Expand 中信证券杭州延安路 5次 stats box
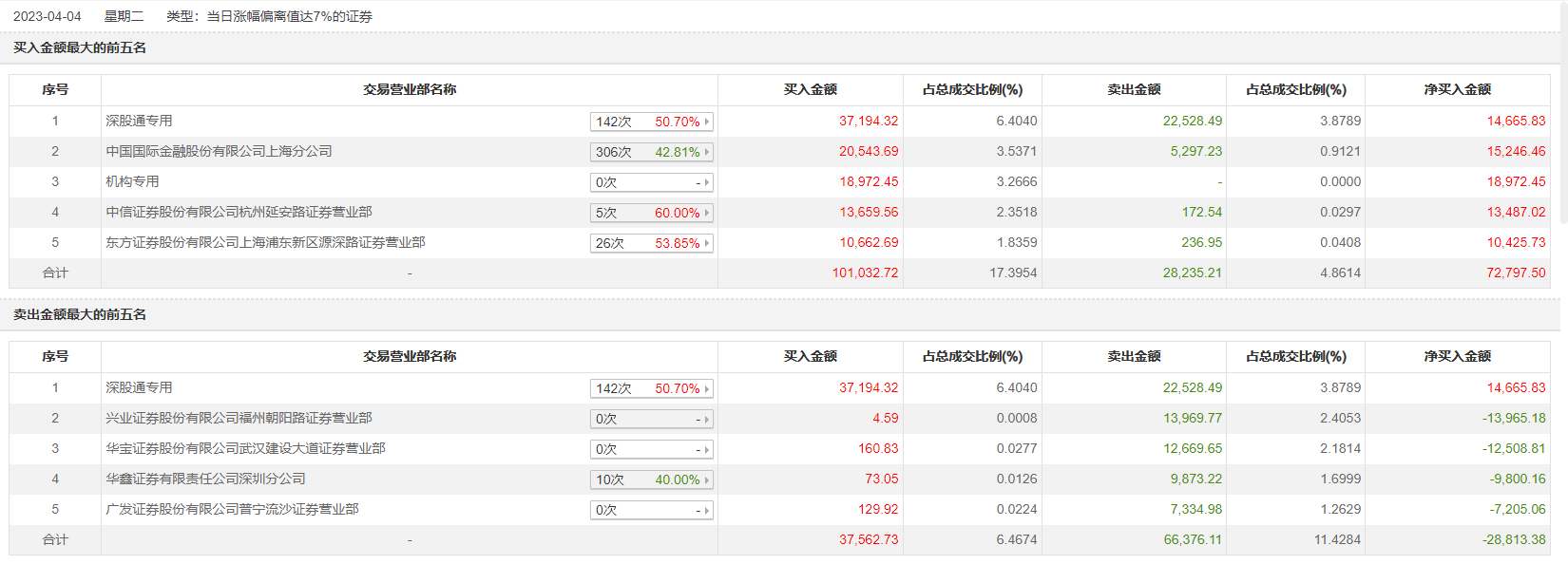This screenshot has height=564, width=1568. 651,213
